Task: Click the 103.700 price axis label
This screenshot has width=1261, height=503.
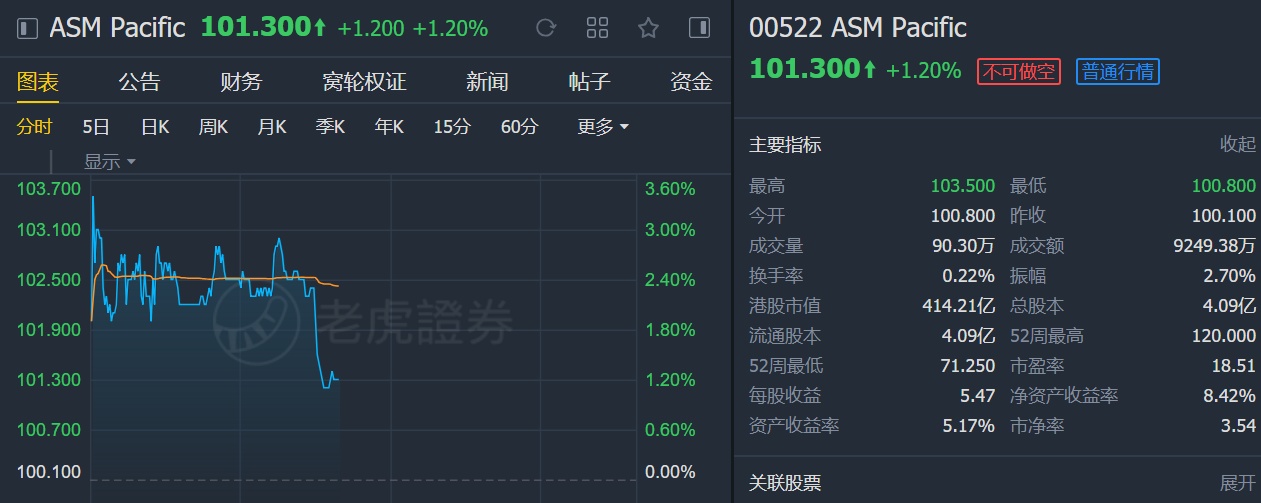Action: coord(49,189)
